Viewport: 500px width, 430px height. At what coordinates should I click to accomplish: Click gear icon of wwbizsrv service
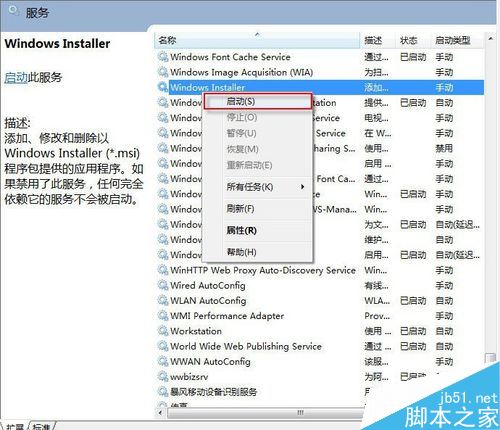[163, 377]
